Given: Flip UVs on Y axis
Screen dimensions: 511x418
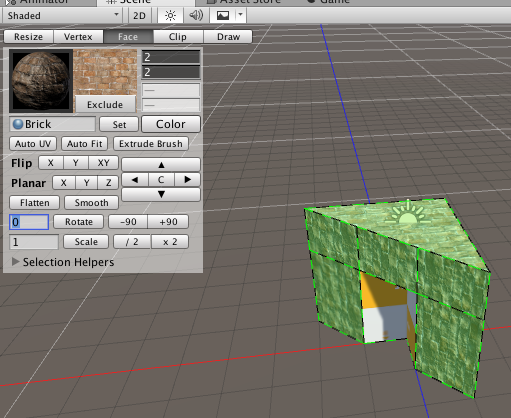Looking at the screenshot, I should [x=76, y=163].
